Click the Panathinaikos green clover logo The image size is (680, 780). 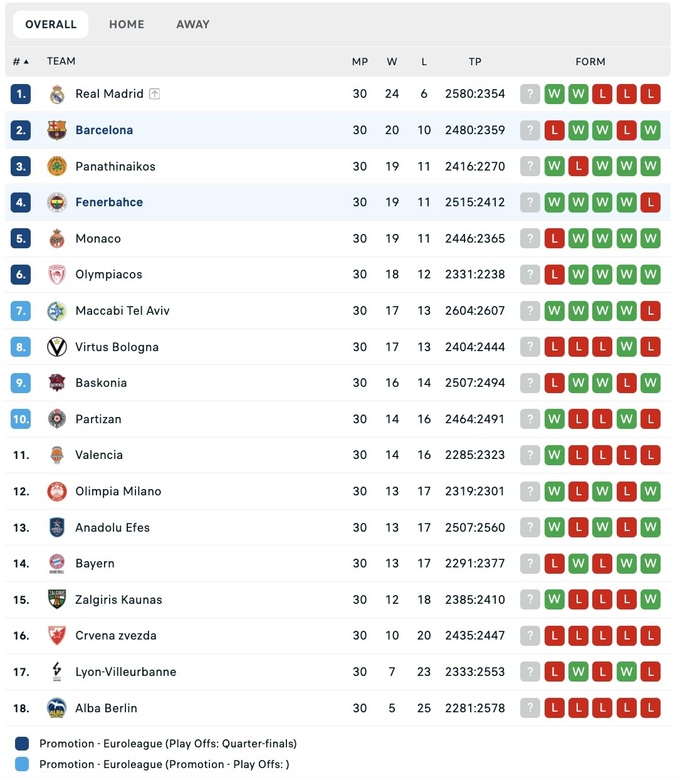click(x=57, y=166)
